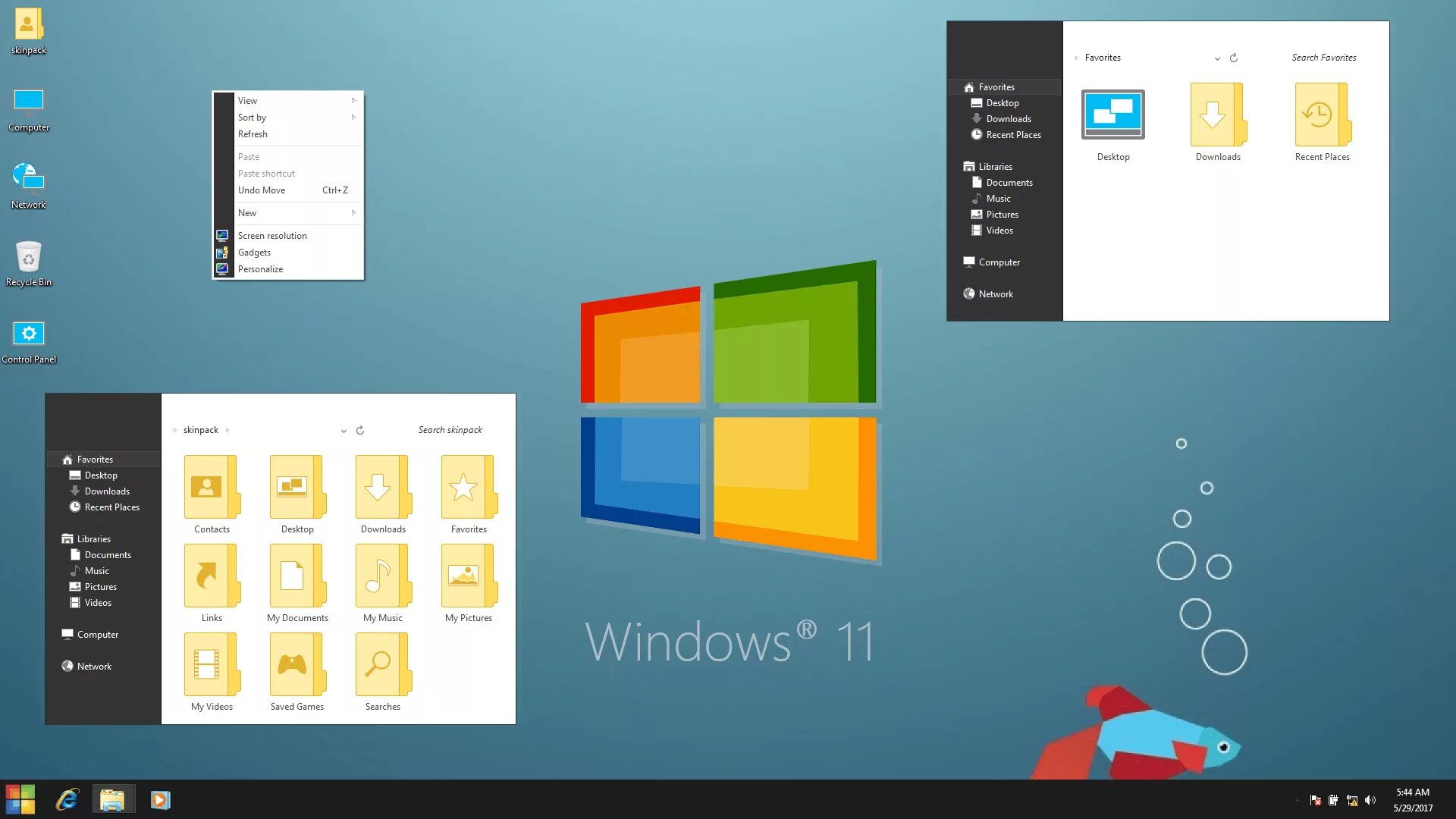Click Personalize in the context menu
This screenshot has width=1456, height=819.
click(x=260, y=268)
